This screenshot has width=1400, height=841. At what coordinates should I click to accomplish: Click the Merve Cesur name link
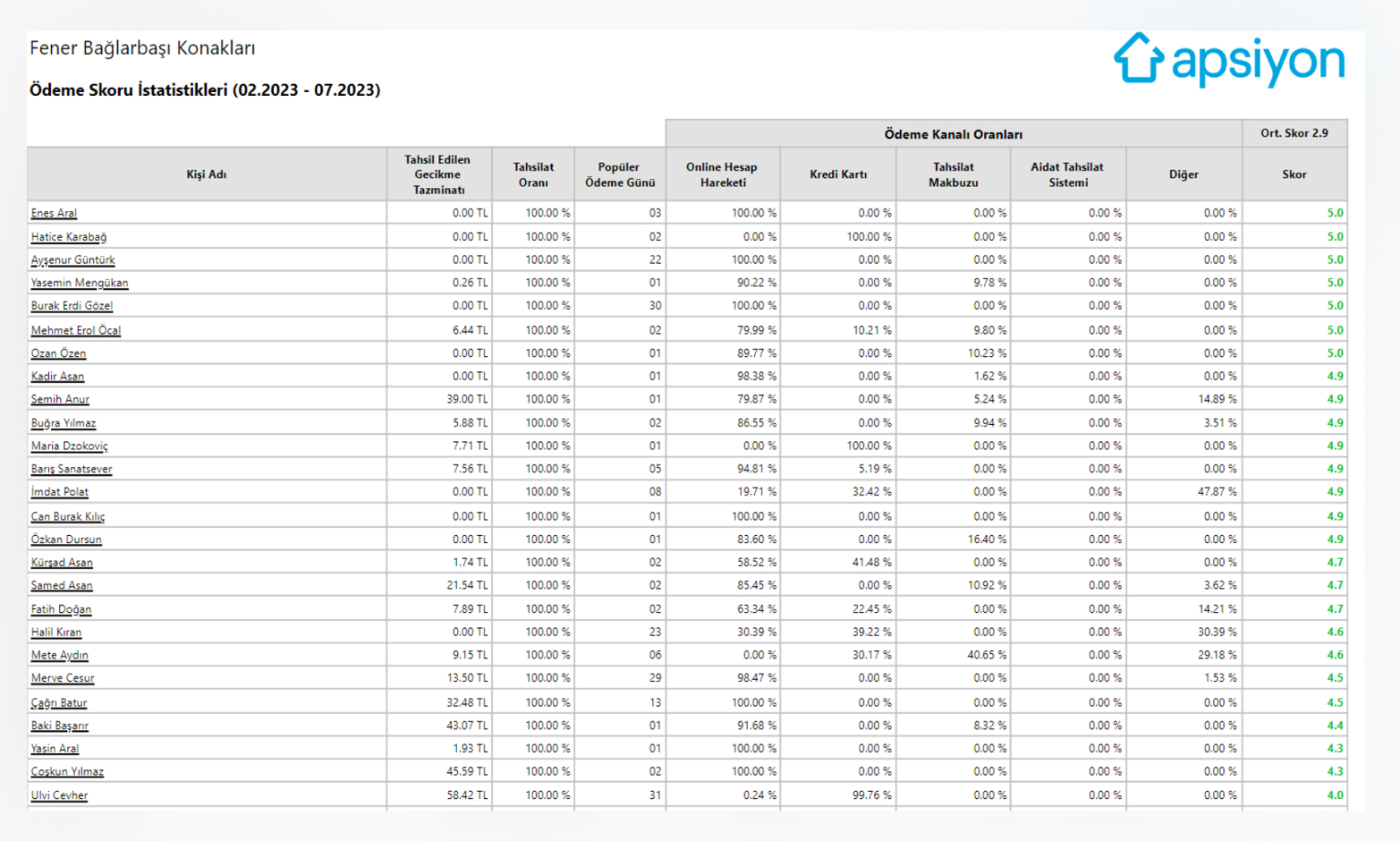coord(63,678)
